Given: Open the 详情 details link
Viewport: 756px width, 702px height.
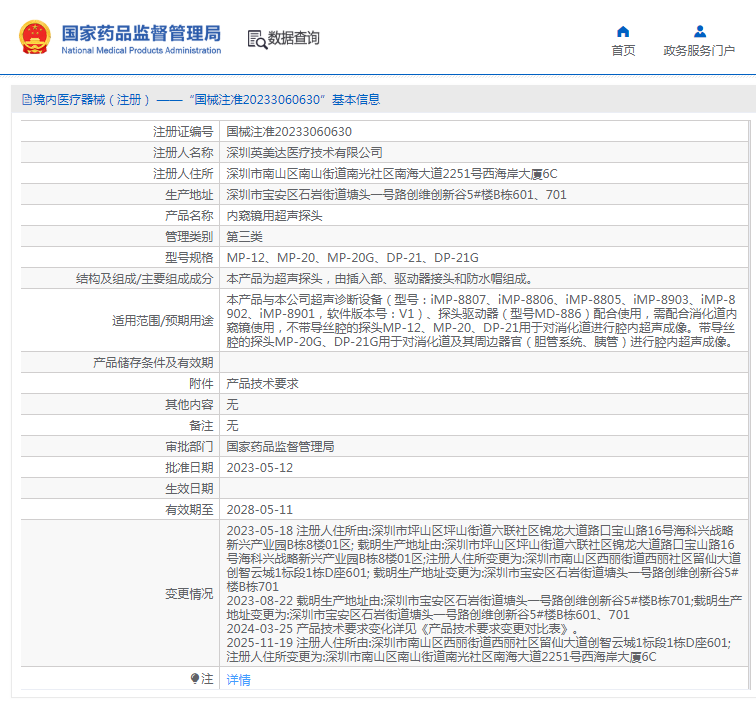Looking at the screenshot, I should 238,680.
